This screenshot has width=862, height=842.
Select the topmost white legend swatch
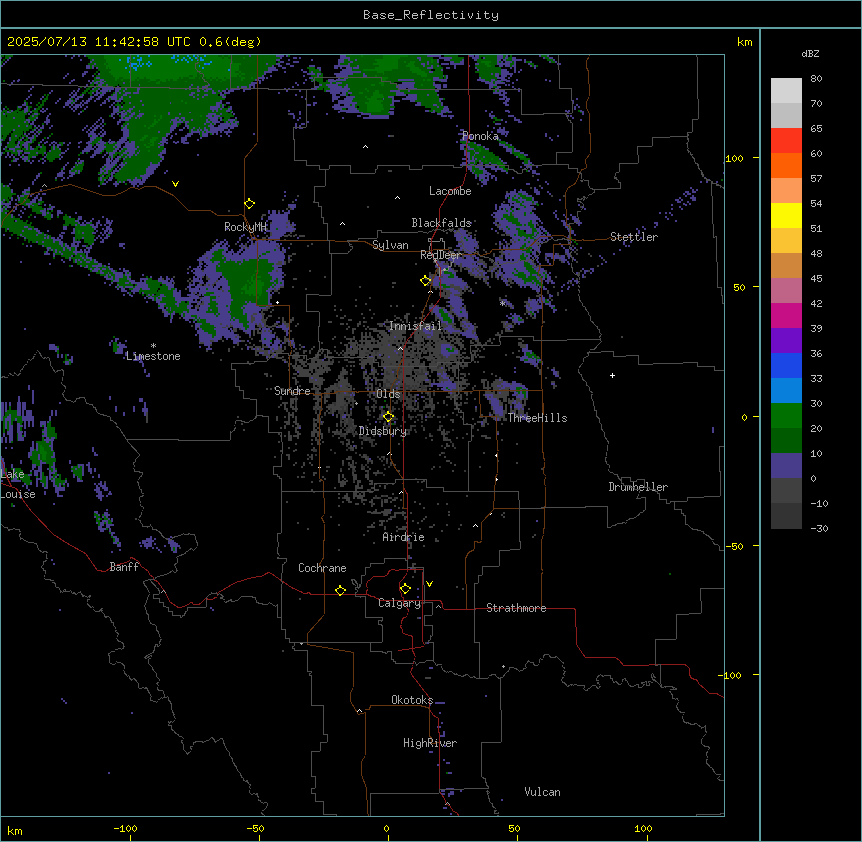click(786, 91)
